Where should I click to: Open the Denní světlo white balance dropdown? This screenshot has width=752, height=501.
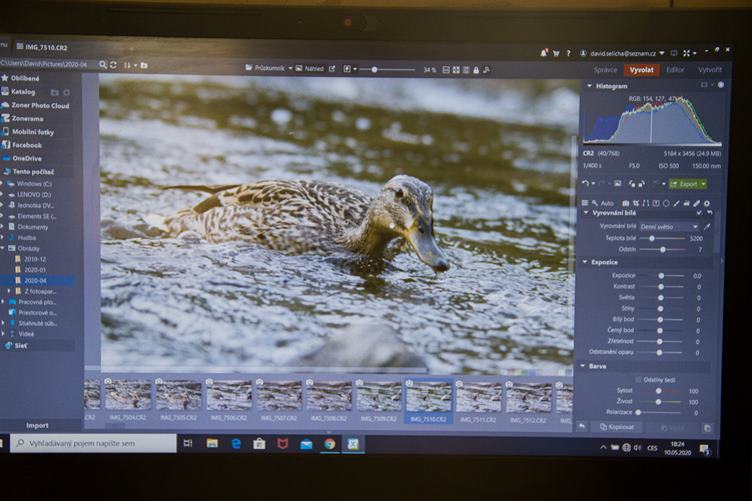(x=669, y=227)
